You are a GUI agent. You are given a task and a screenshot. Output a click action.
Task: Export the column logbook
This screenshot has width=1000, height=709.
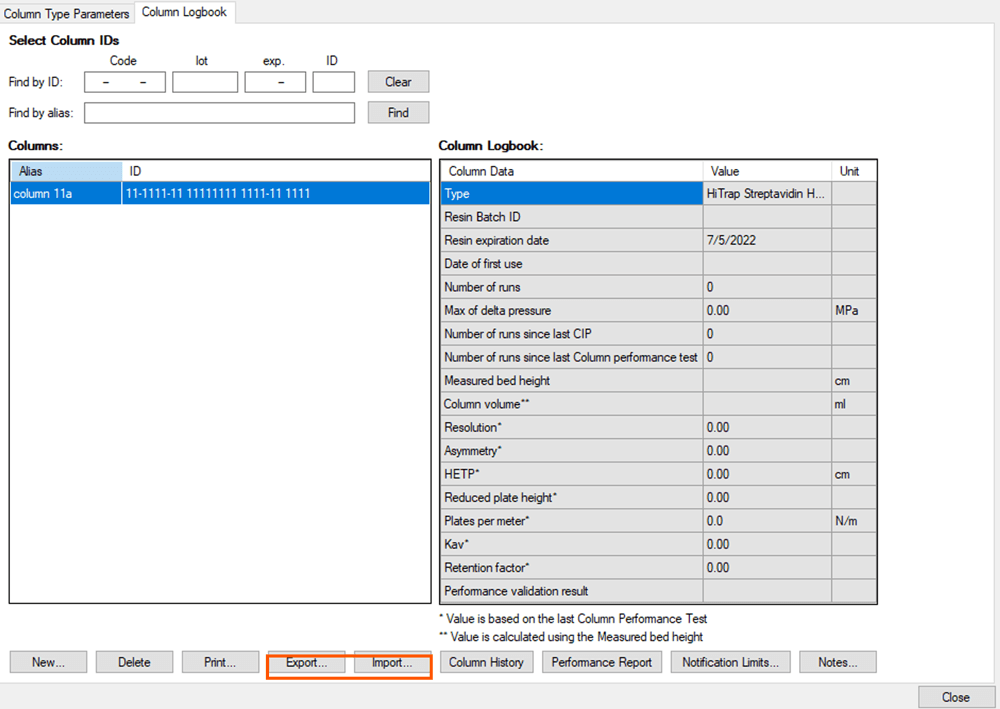[306, 662]
